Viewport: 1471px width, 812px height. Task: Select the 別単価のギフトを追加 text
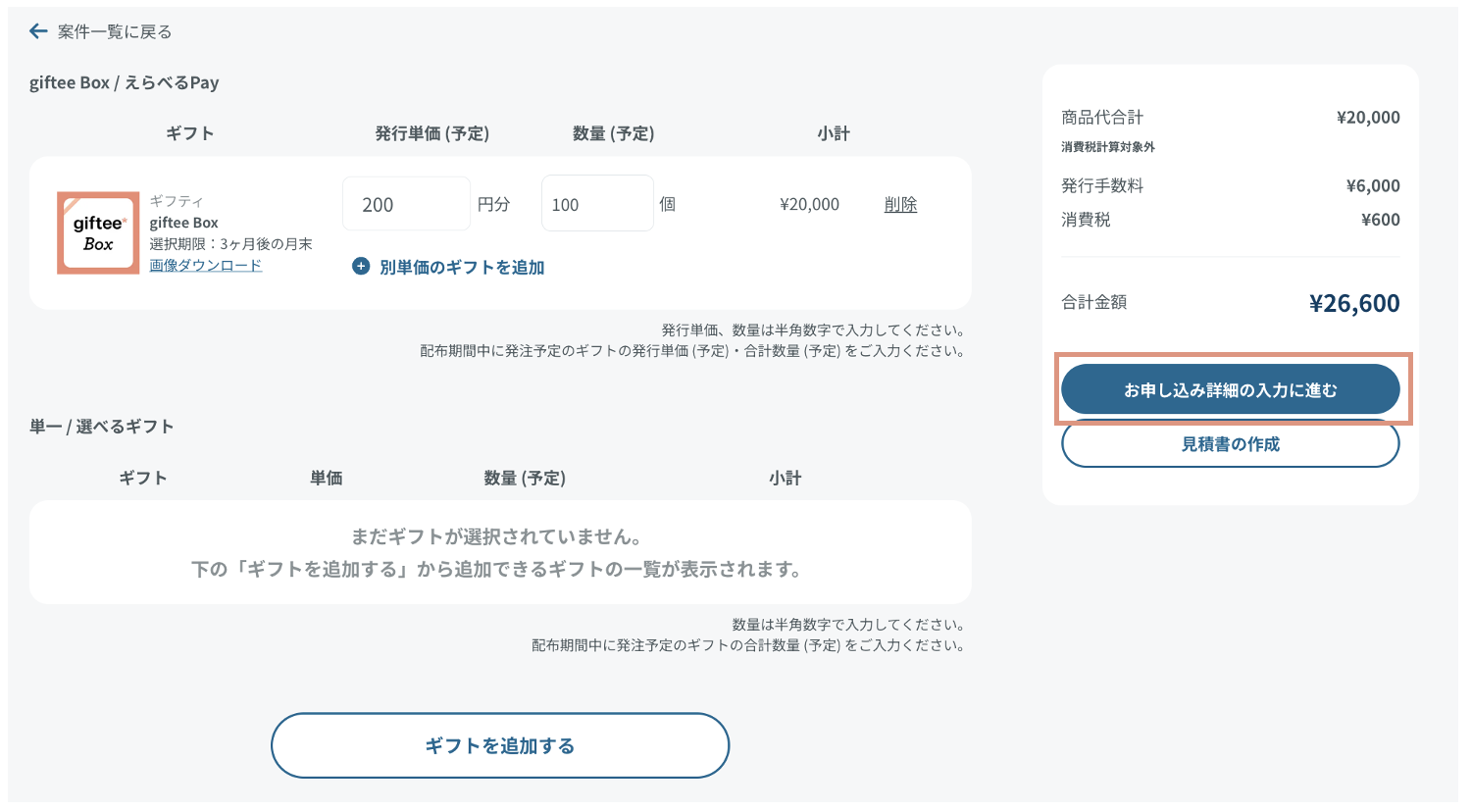click(461, 267)
